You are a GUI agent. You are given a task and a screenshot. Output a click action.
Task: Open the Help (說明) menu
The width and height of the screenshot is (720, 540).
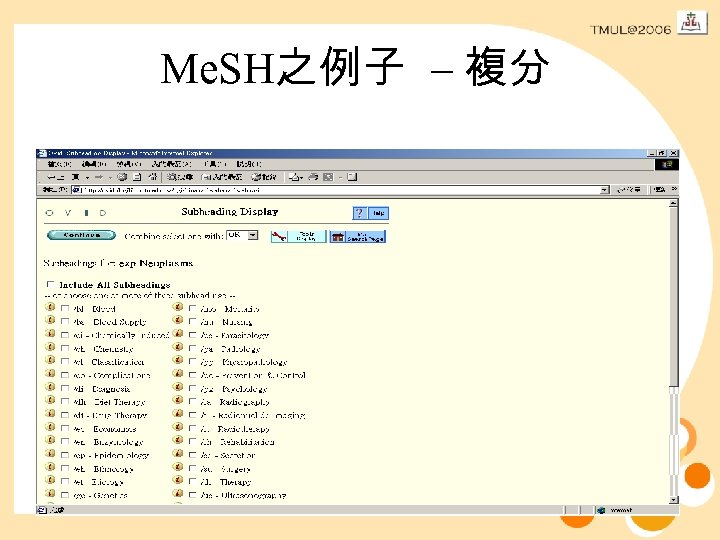pyautogui.click(x=249, y=164)
